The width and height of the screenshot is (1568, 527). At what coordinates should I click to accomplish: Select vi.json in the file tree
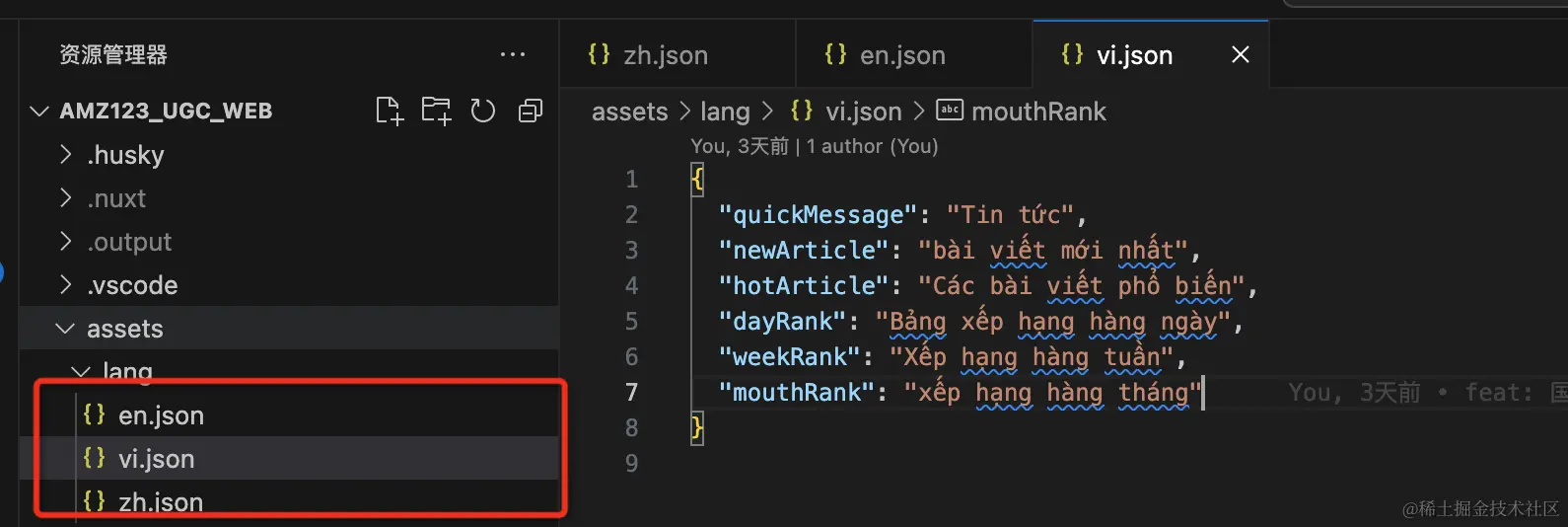click(289, 459)
